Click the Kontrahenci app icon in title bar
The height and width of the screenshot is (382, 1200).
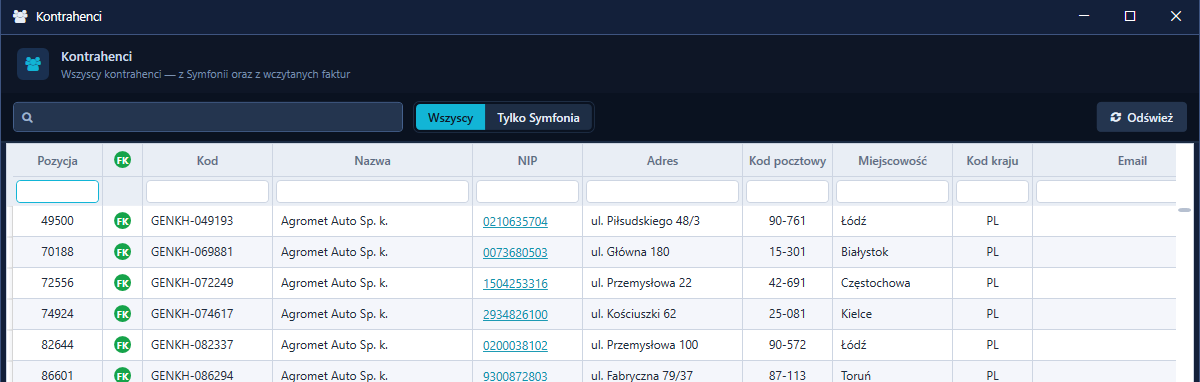[x=20, y=17]
